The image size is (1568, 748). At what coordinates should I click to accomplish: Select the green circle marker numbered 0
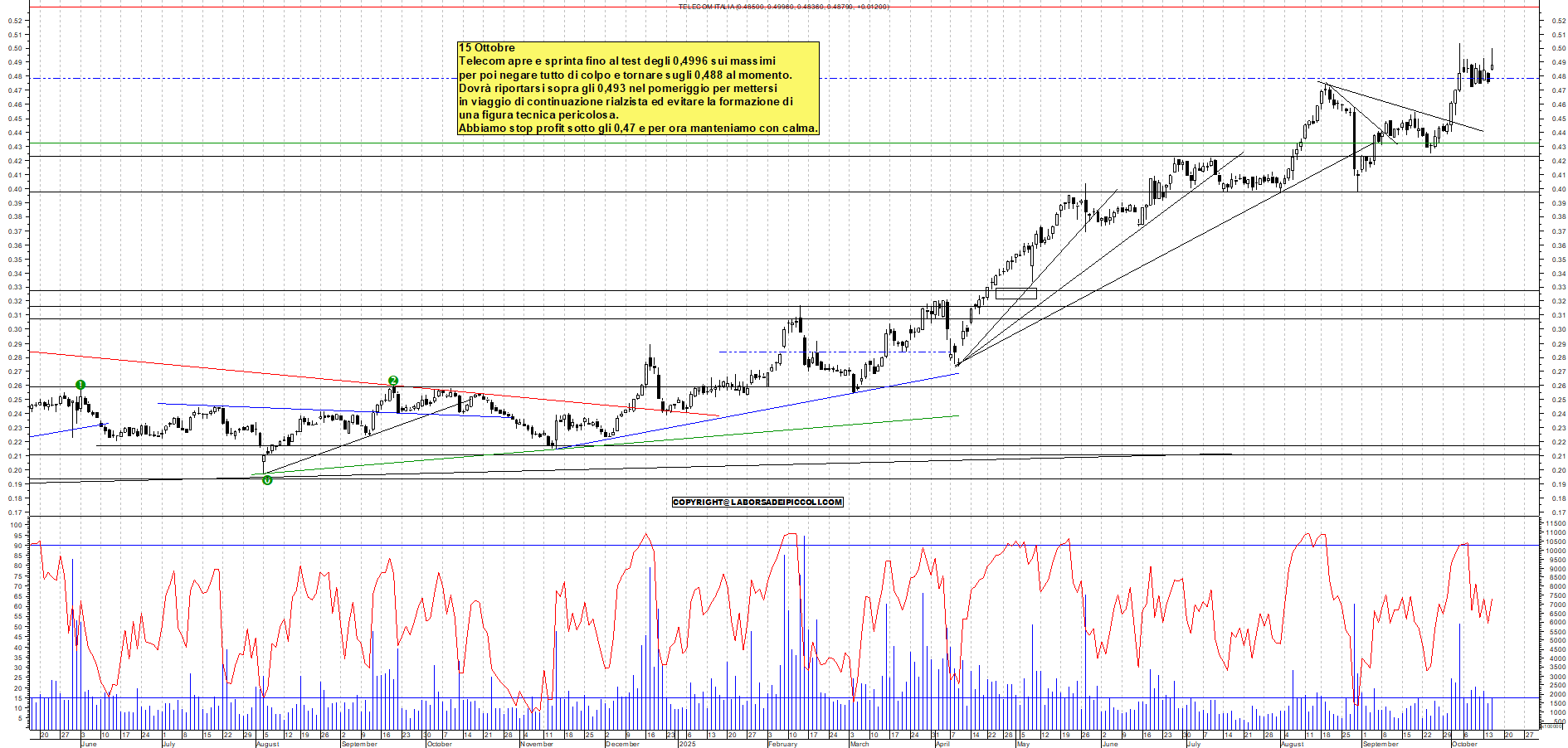(x=267, y=480)
